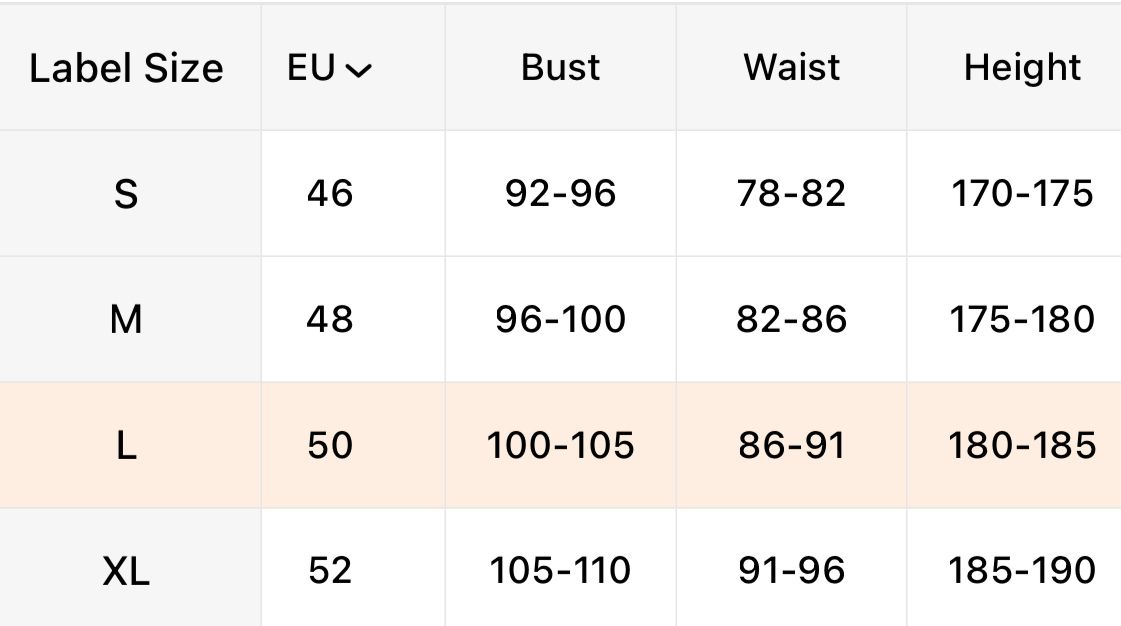This screenshot has width=1121, height=626.
Task: Select the highlighted L size row
Action: tap(126, 446)
